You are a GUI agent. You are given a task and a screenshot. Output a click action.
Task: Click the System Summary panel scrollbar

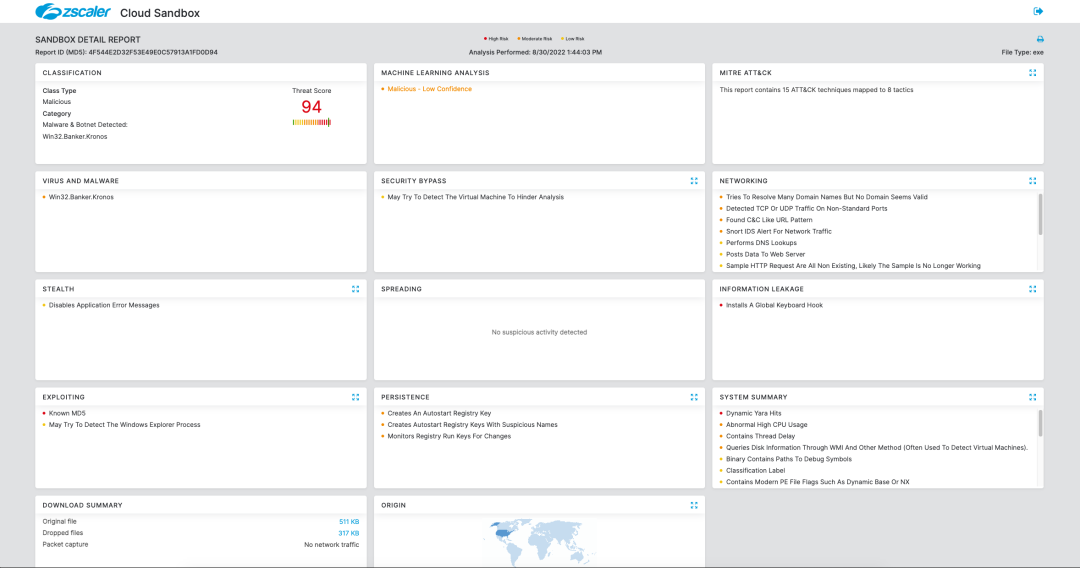click(1040, 424)
